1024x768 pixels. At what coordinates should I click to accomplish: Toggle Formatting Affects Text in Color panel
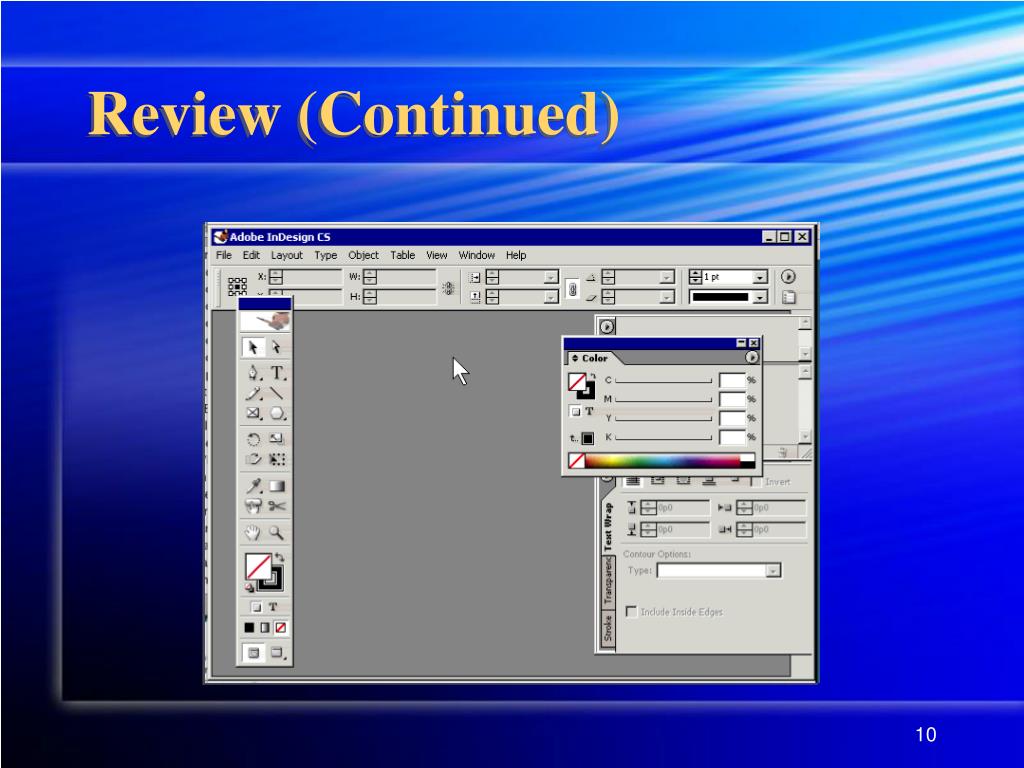(x=589, y=411)
